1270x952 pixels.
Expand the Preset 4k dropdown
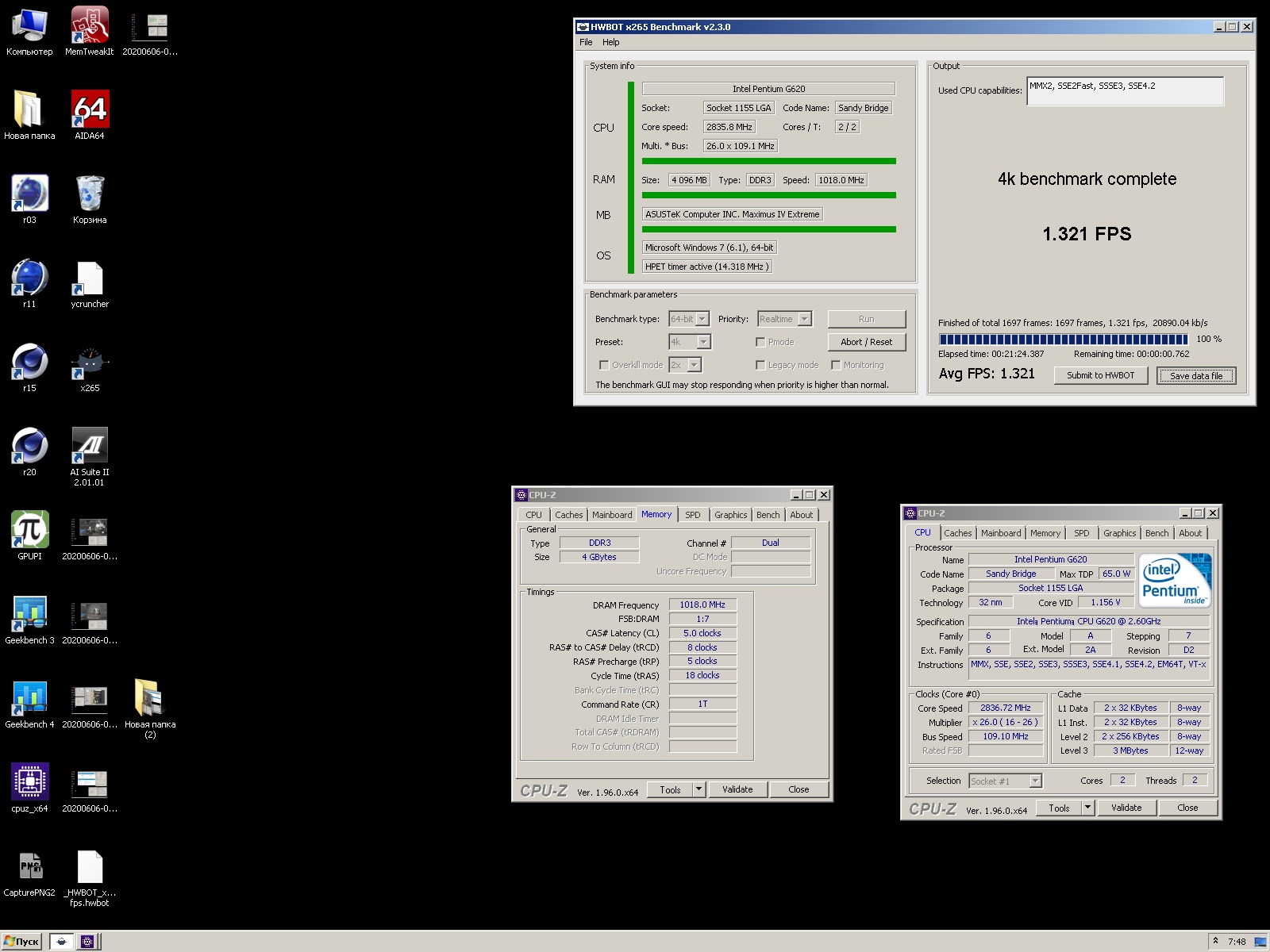[x=703, y=342]
